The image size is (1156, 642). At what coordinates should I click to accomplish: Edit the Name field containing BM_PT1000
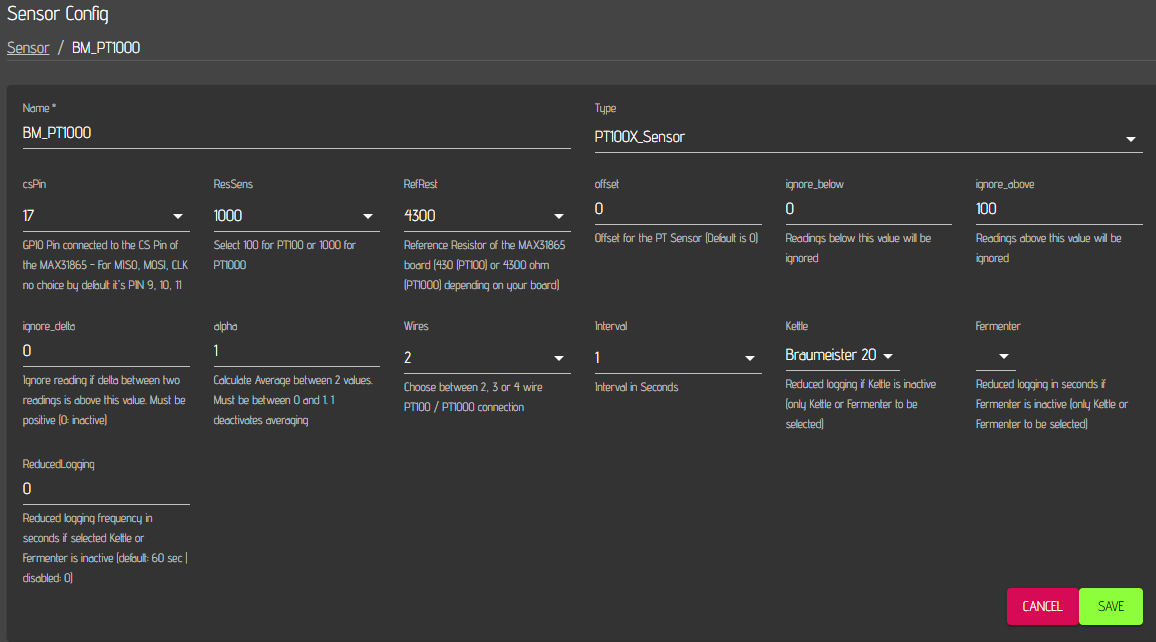click(296, 132)
